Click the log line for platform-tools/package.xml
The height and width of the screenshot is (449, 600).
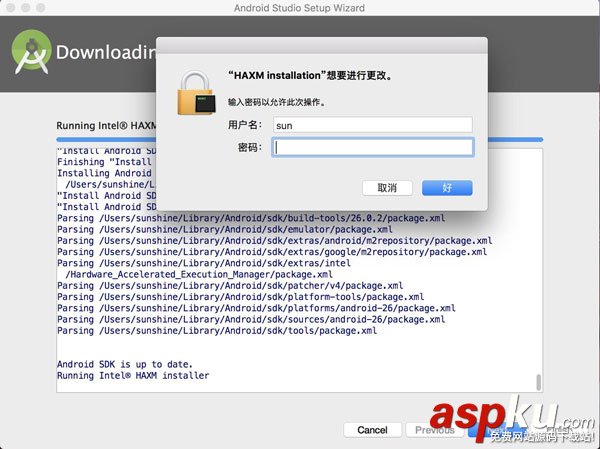pyautogui.click(x=241, y=297)
